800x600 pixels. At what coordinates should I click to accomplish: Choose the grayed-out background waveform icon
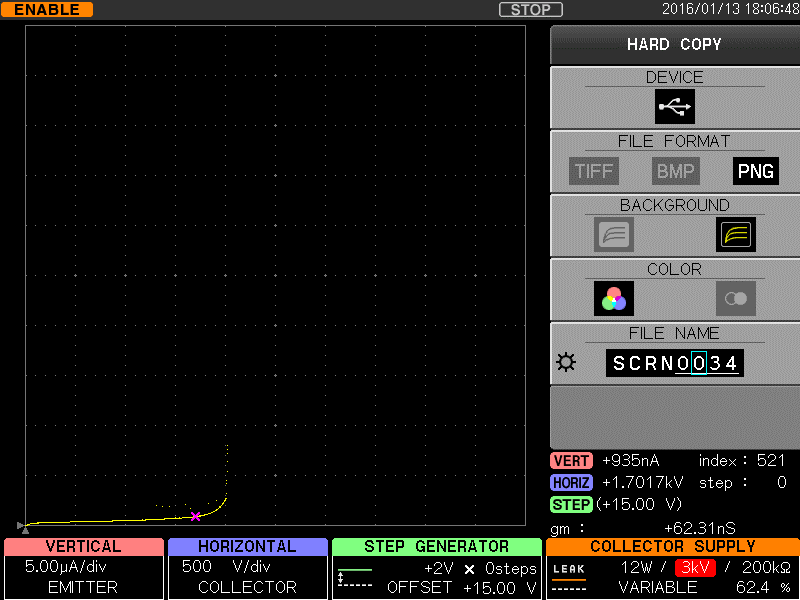tap(614, 235)
